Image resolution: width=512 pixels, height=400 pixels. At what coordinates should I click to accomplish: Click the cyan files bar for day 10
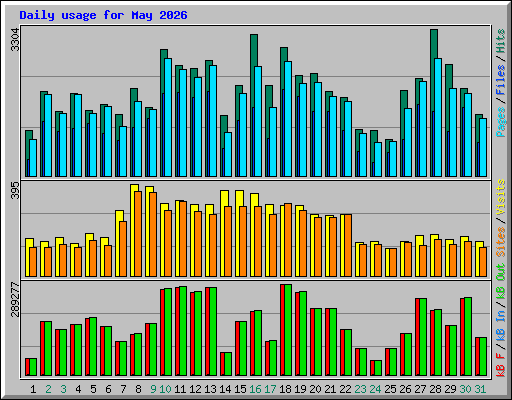pos(168,117)
